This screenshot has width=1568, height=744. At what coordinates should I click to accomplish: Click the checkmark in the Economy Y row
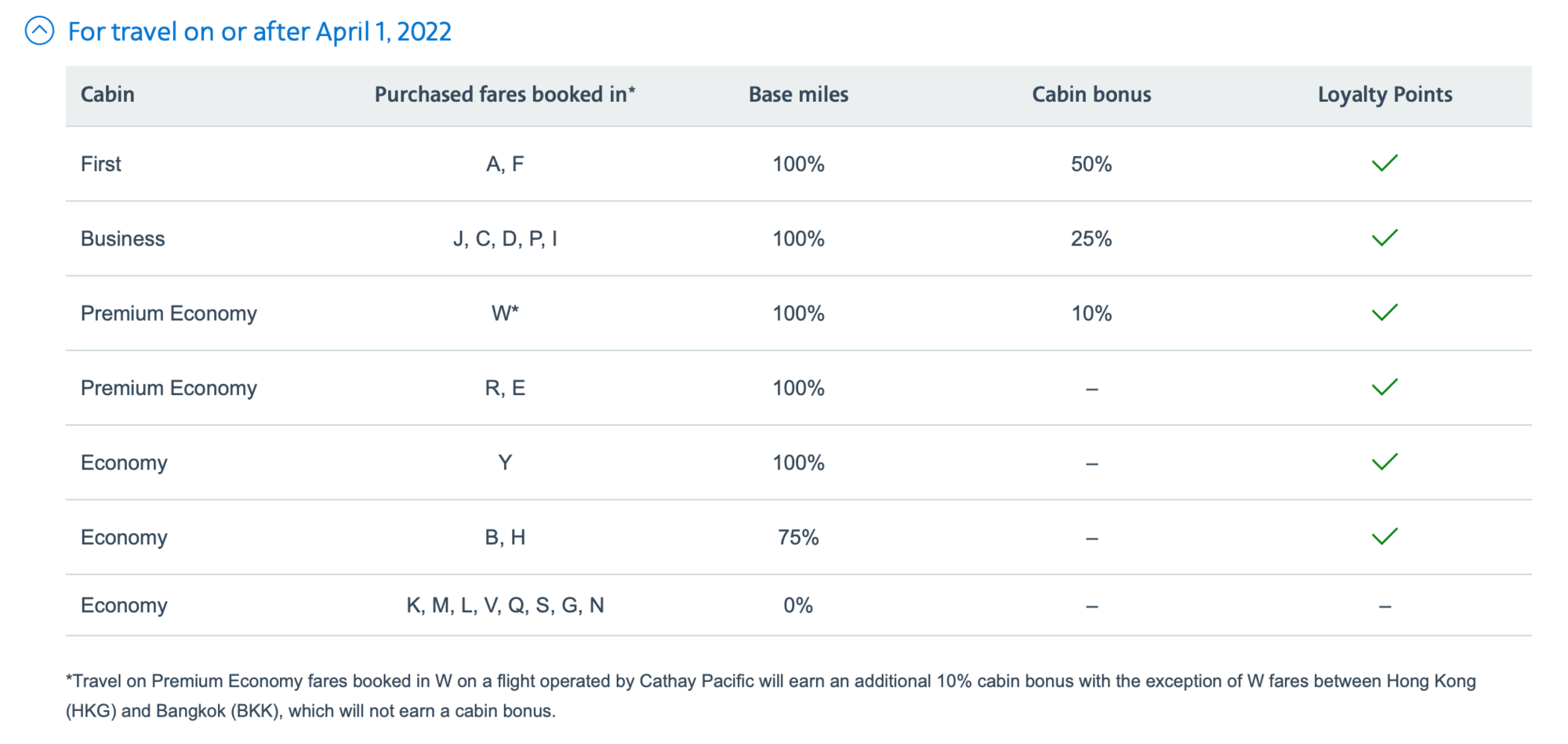point(1385,462)
